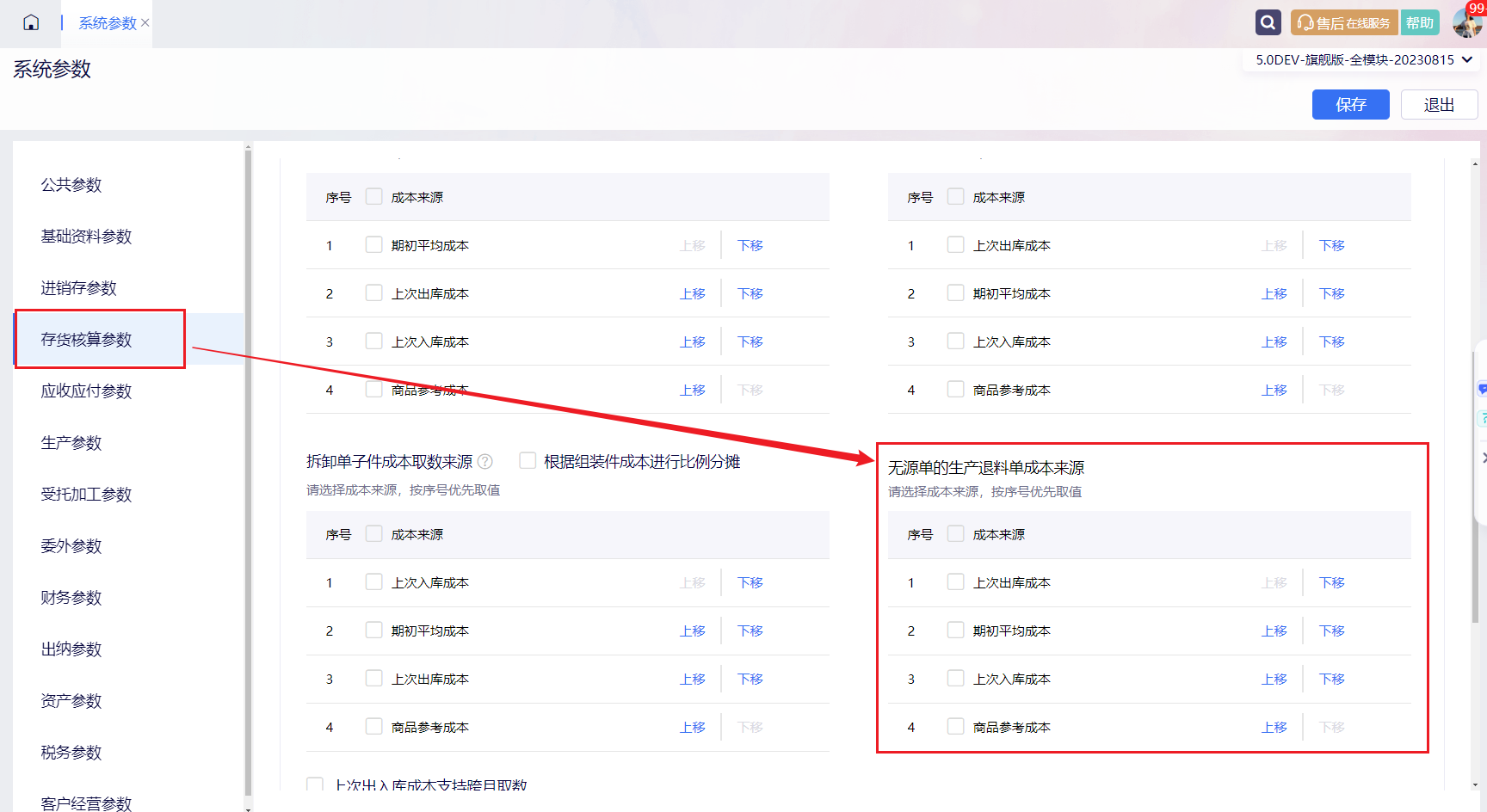Image resolution: width=1487 pixels, height=812 pixels.
Task: Check 上次出库成本 in top-right table
Action: point(955,244)
